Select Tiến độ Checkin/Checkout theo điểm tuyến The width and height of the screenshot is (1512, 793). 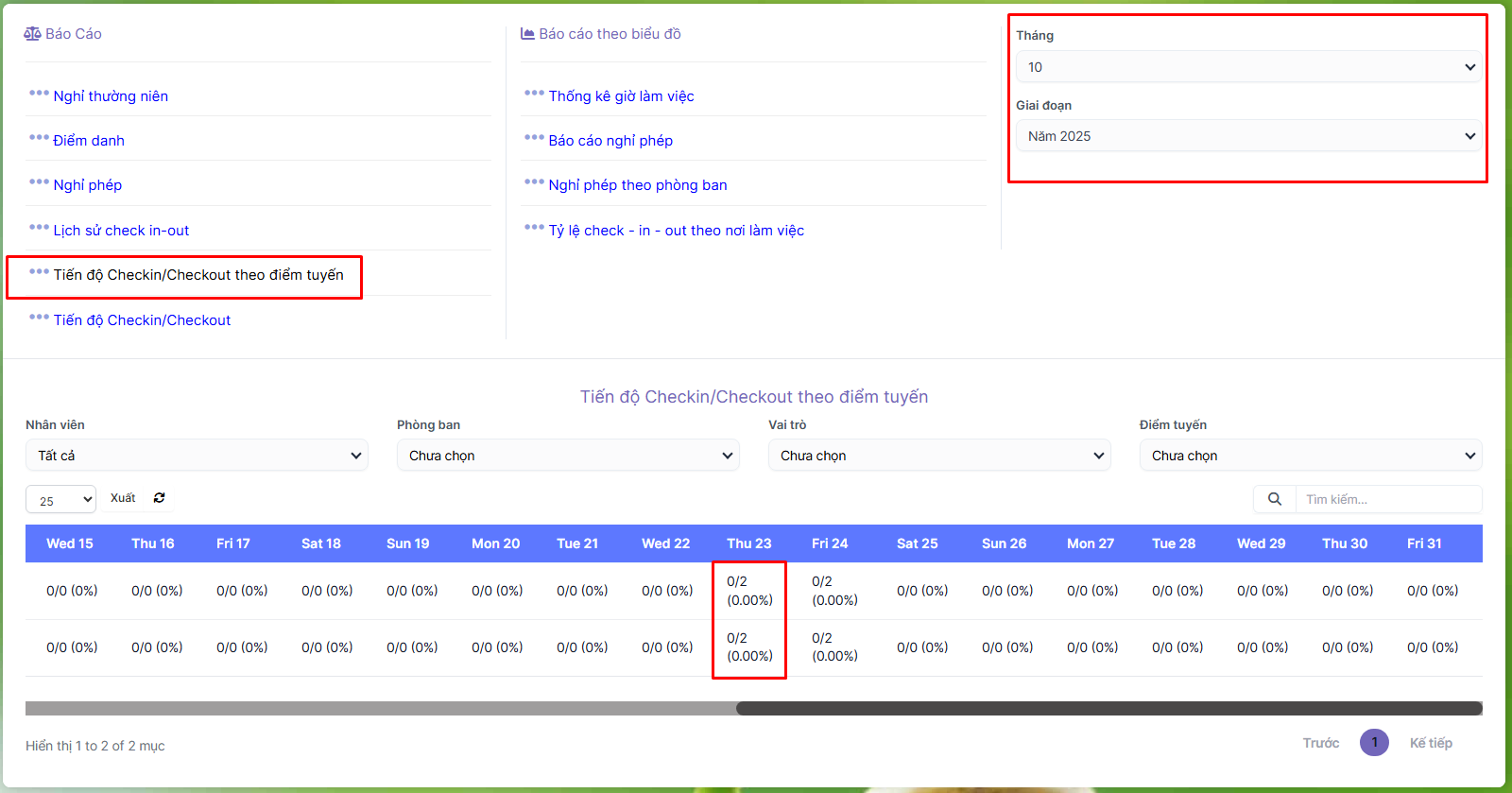198,275
